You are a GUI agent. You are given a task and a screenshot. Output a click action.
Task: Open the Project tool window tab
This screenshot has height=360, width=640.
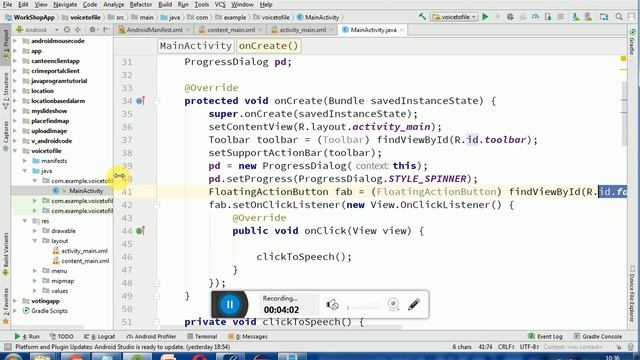[x=6, y=45]
